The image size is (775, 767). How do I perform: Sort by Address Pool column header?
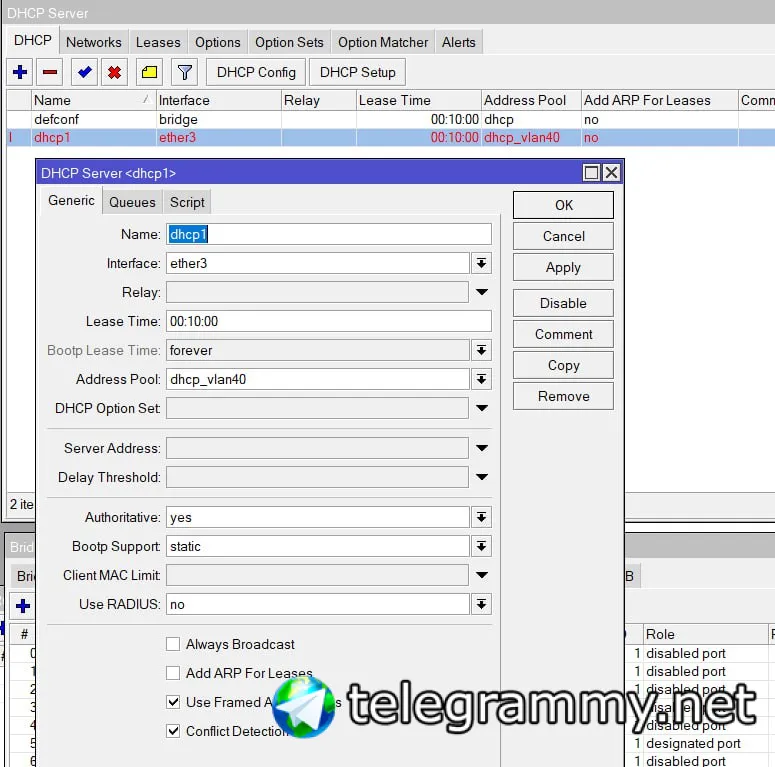pos(531,100)
